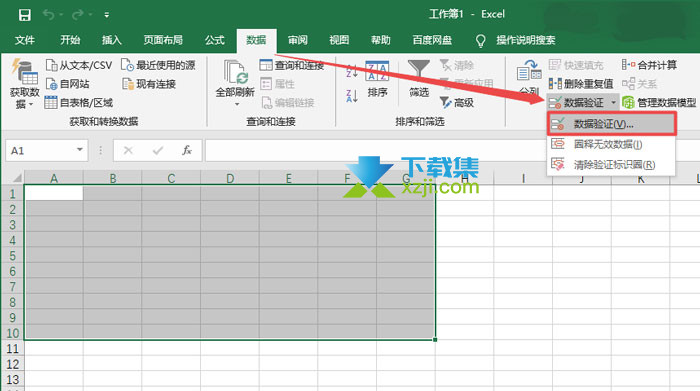The width and height of the screenshot is (700, 391).
Task: Click the sort ascending A-Z icon
Action: coord(352,71)
